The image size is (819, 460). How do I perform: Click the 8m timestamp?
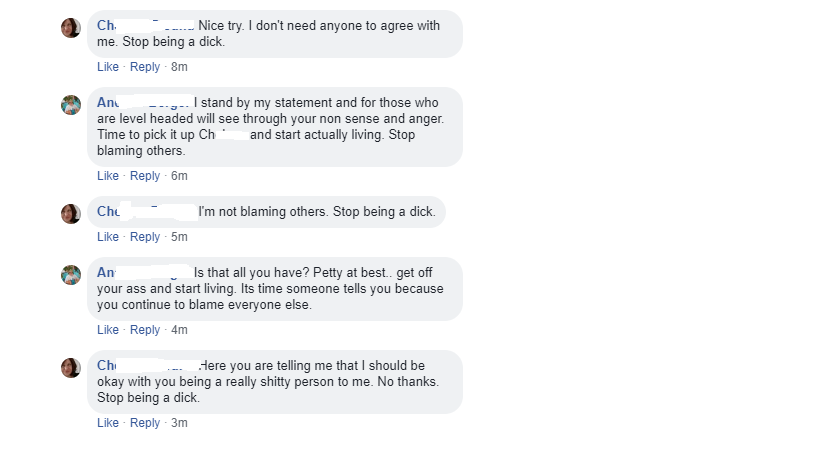tap(179, 67)
